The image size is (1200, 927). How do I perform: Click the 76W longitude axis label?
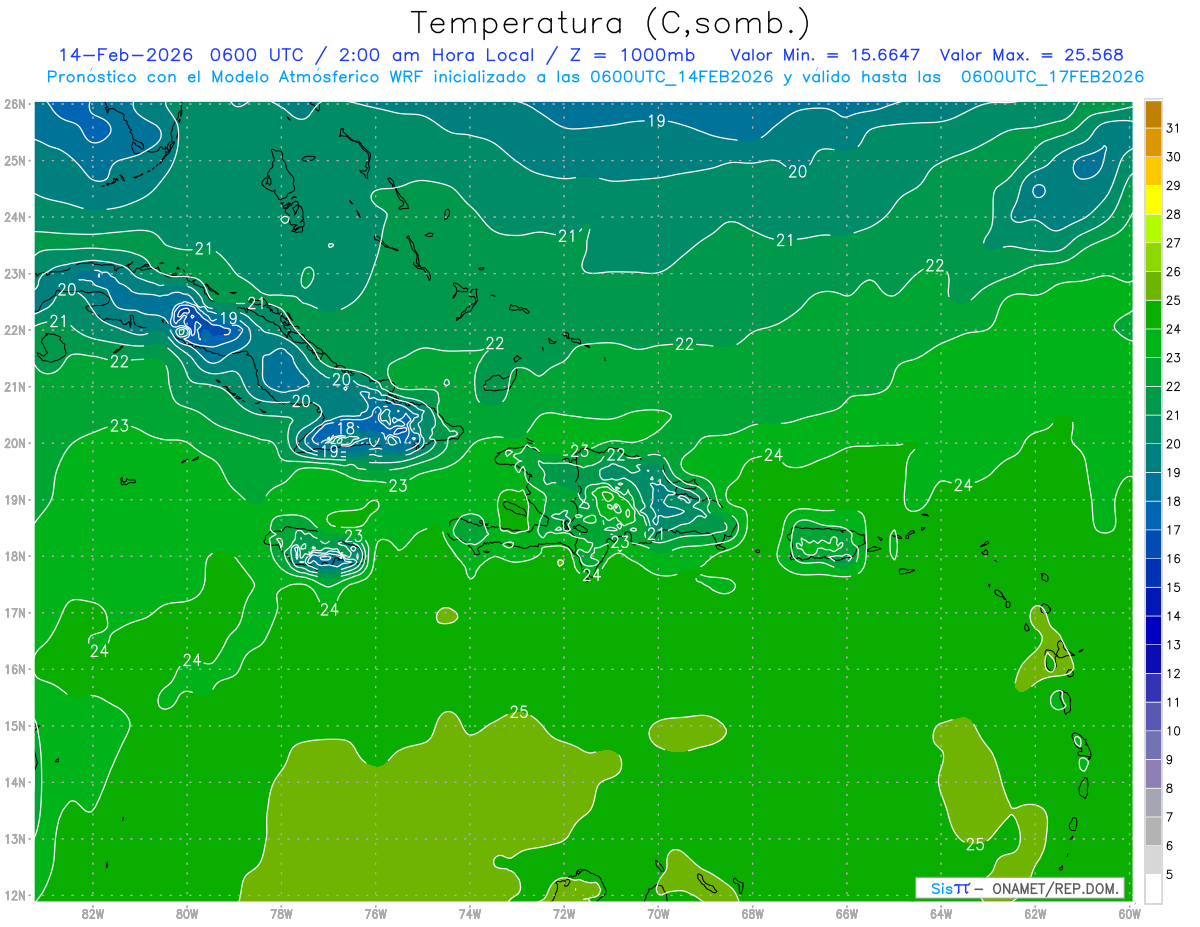[376, 913]
